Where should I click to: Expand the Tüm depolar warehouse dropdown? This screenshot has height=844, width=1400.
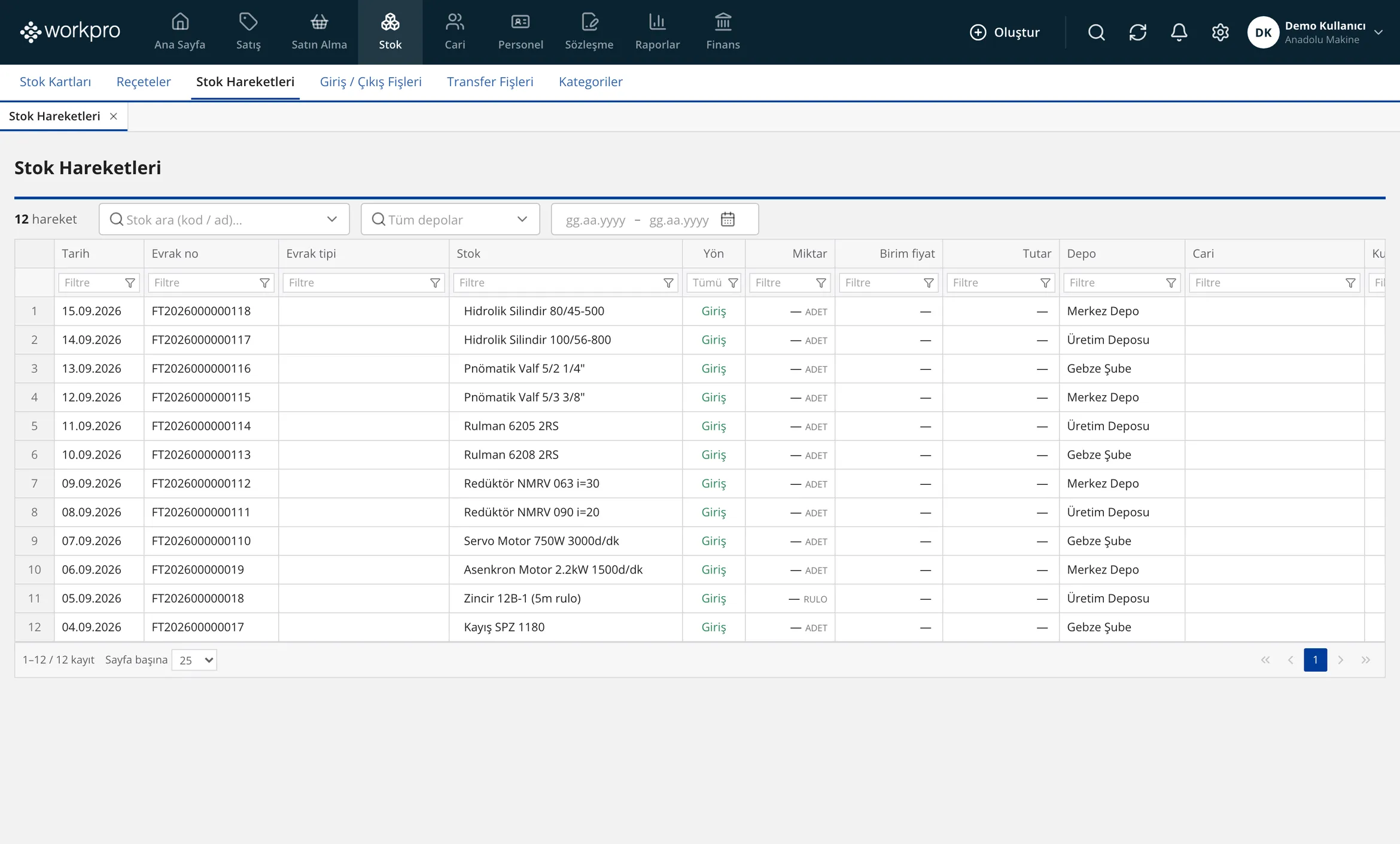point(522,219)
